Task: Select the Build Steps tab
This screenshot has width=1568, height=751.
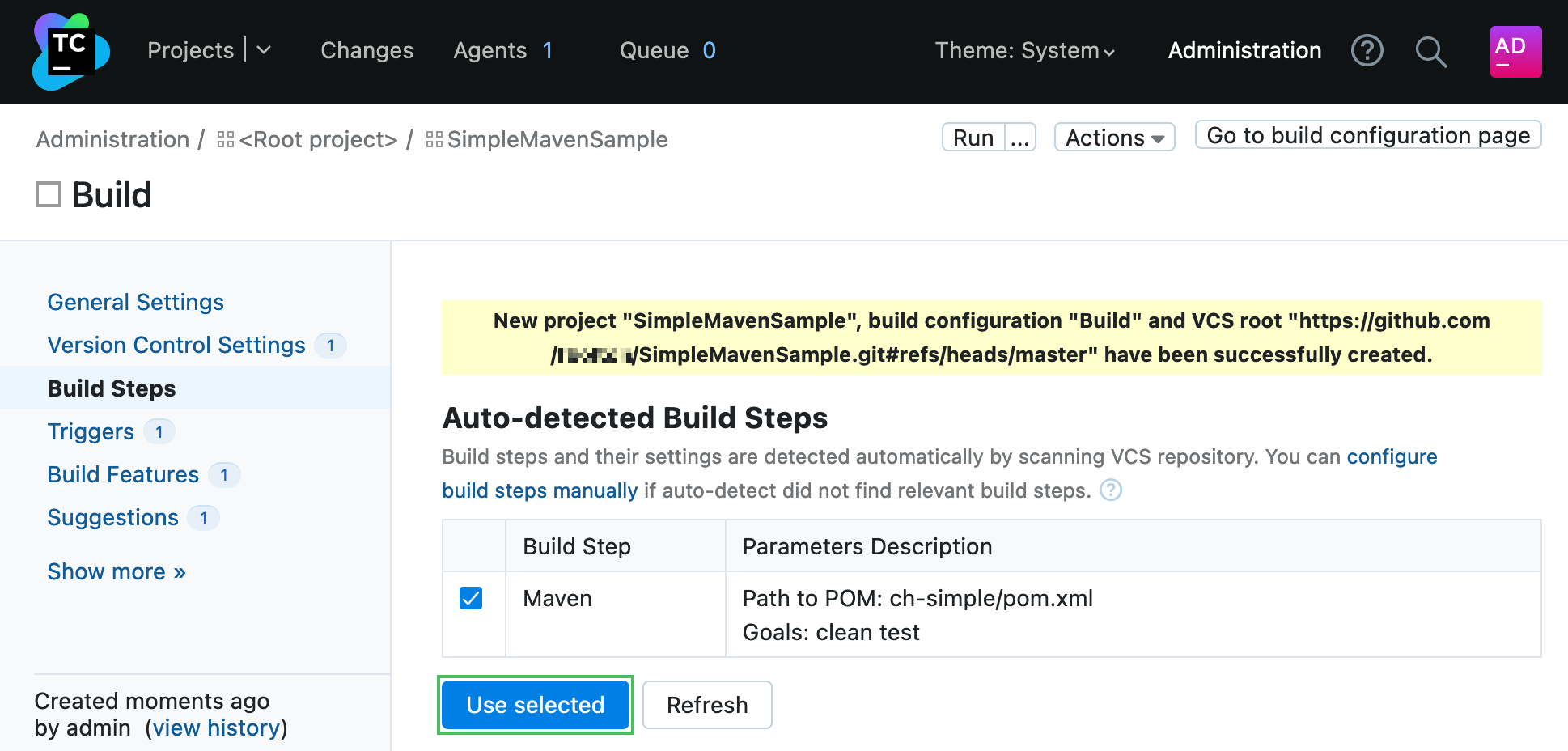Action: pyautogui.click(x=112, y=388)
